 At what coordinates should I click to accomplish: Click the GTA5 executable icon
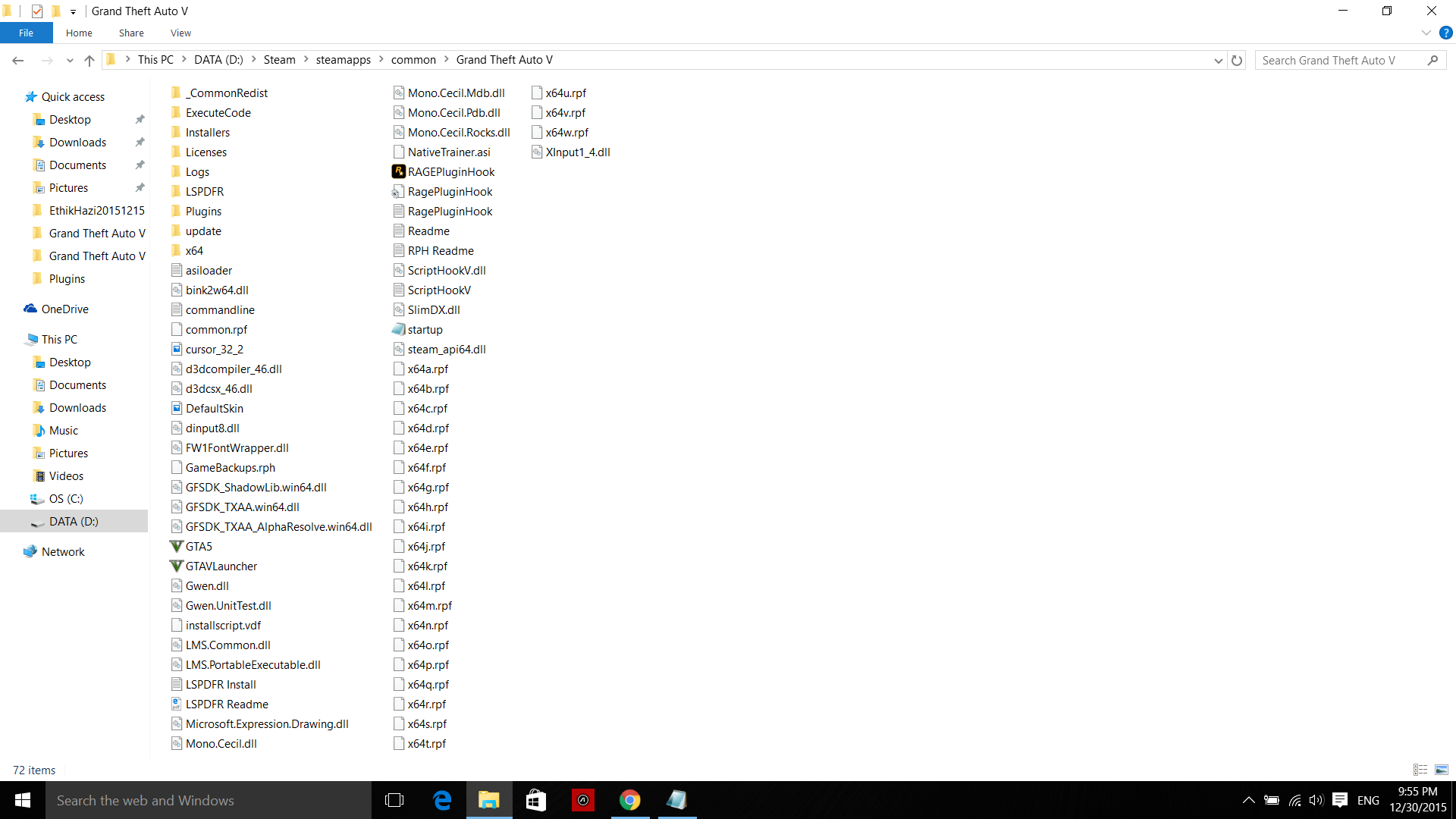click(x=176, y=546)
